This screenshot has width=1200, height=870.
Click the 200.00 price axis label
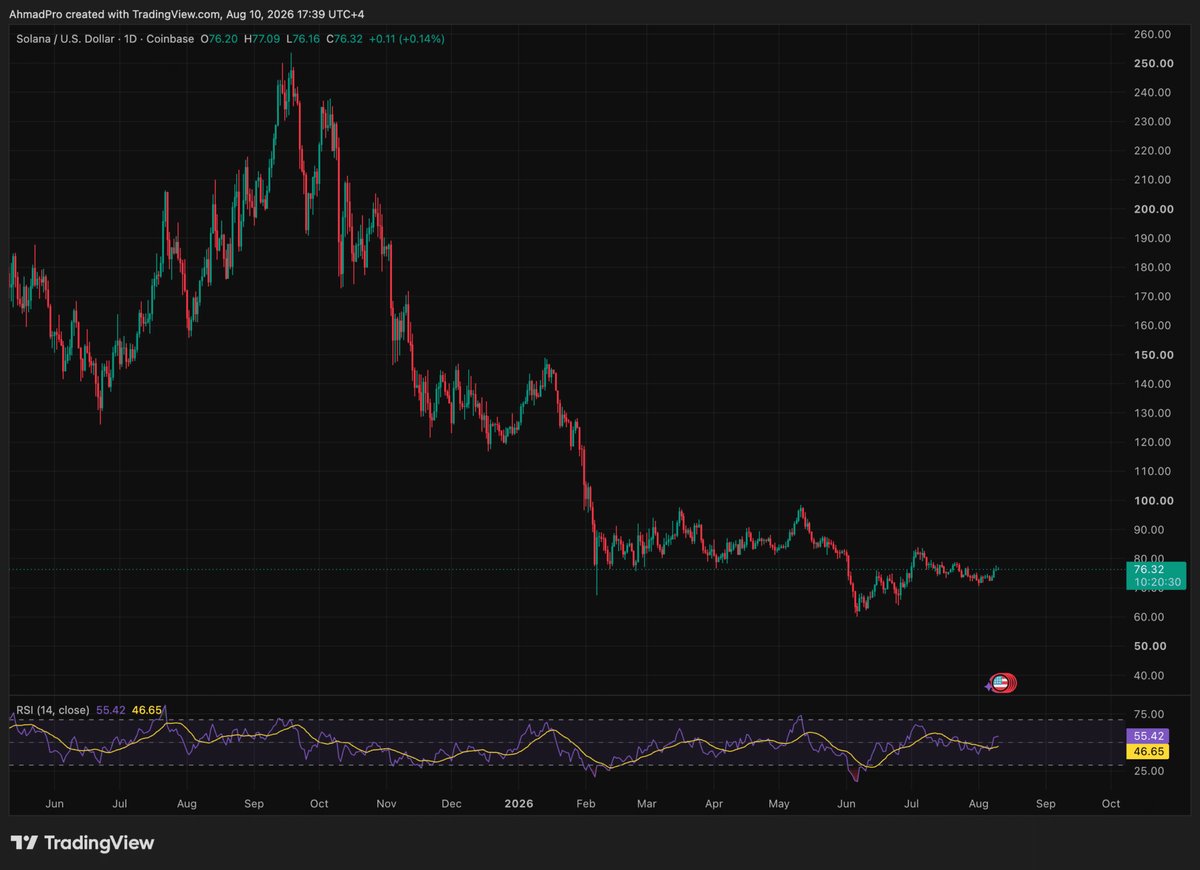[x=1152, y=209]
